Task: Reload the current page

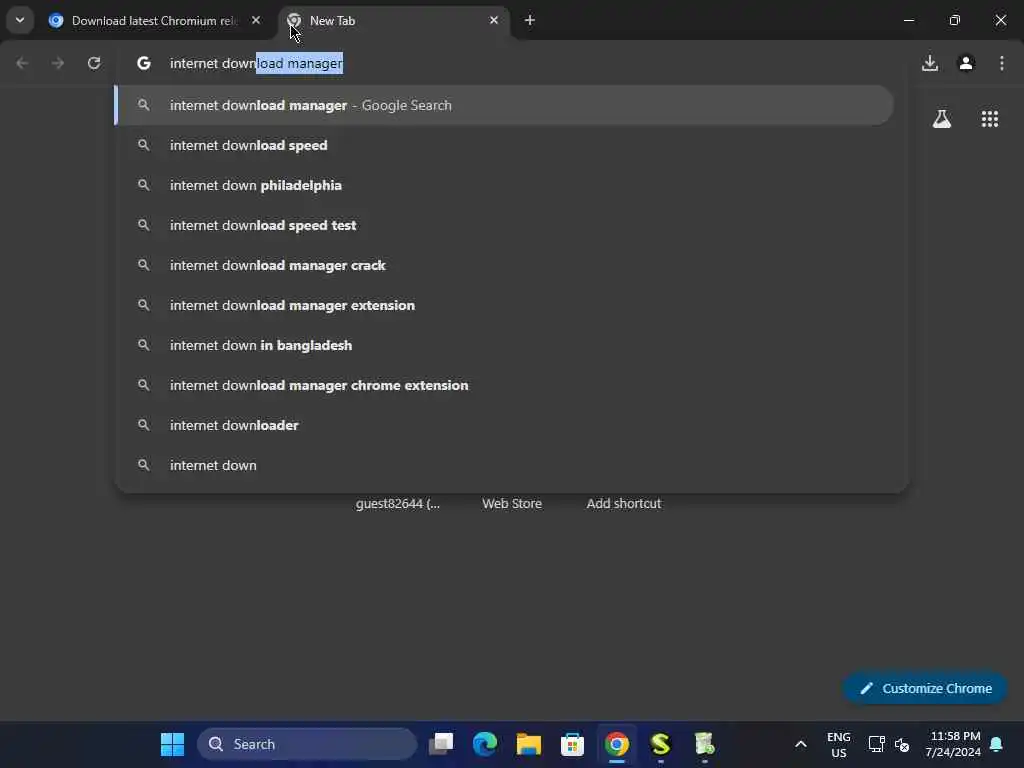Action: [x=94, y=63]
